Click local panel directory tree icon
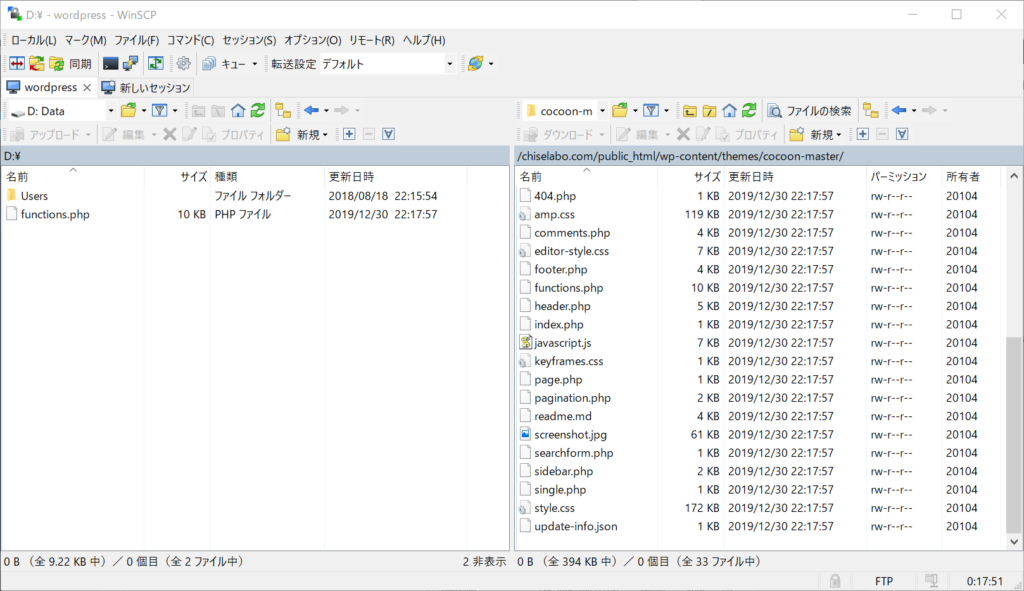The width and height of the screenshot is (1024, 591). click(x=283, y=110)
